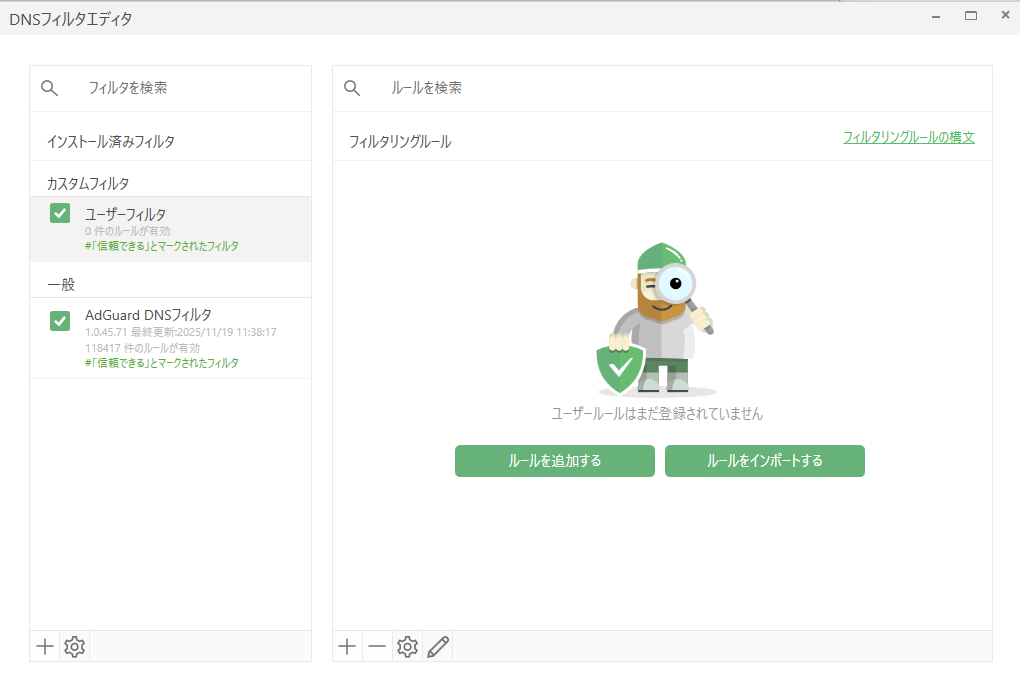This screenshot has width=1020, height=690.
Task: Disable the AdGuard DNSフィルタ checkbox
Action: pyautogui.click(x=60, y=321)
